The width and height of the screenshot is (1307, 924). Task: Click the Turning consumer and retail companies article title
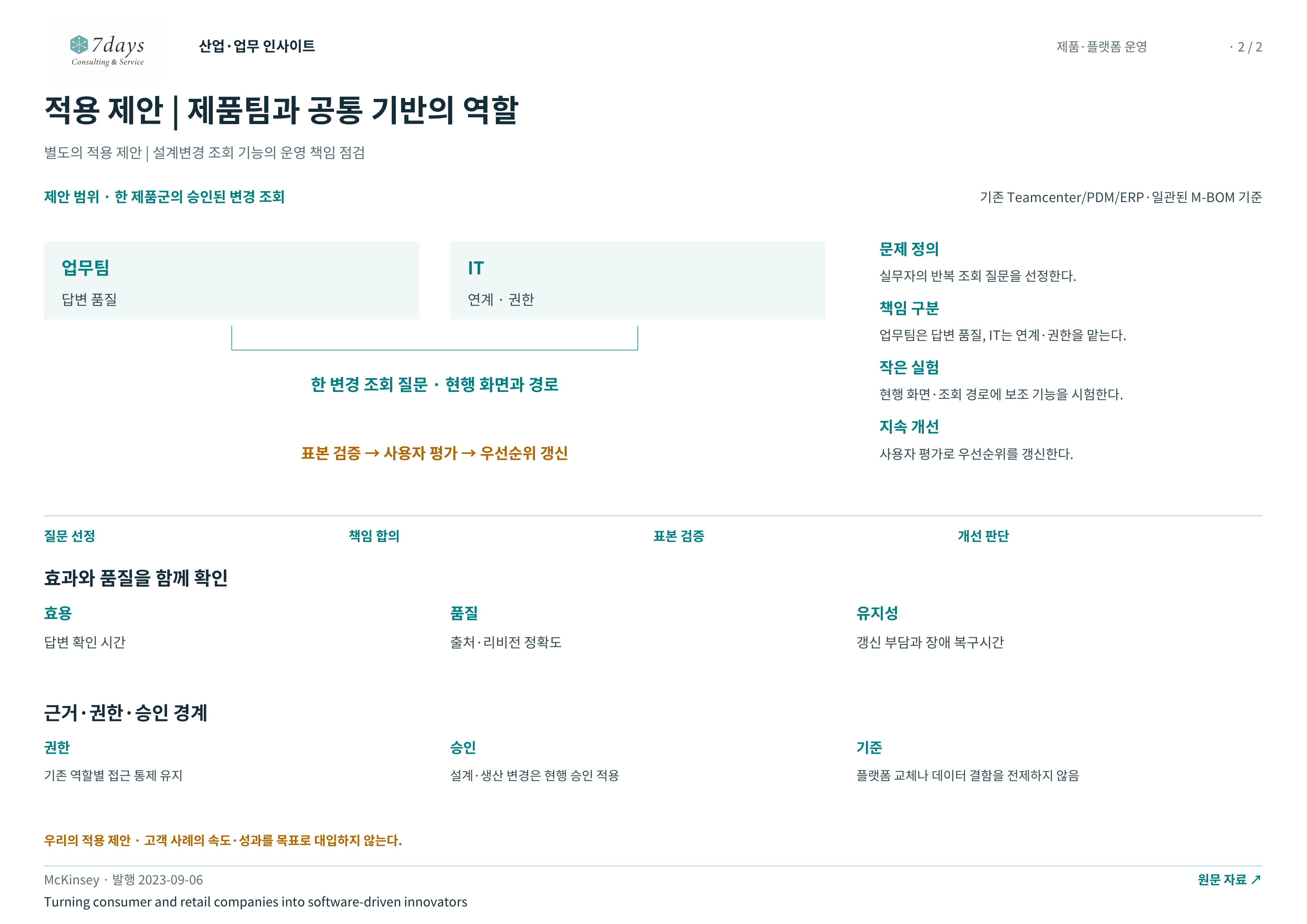[256, 902]
